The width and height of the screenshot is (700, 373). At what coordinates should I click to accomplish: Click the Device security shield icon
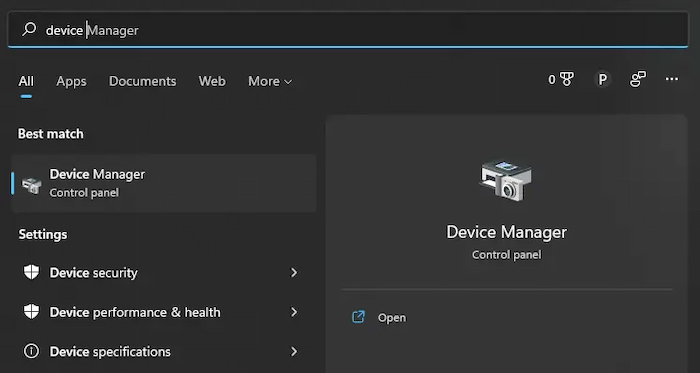31,272
